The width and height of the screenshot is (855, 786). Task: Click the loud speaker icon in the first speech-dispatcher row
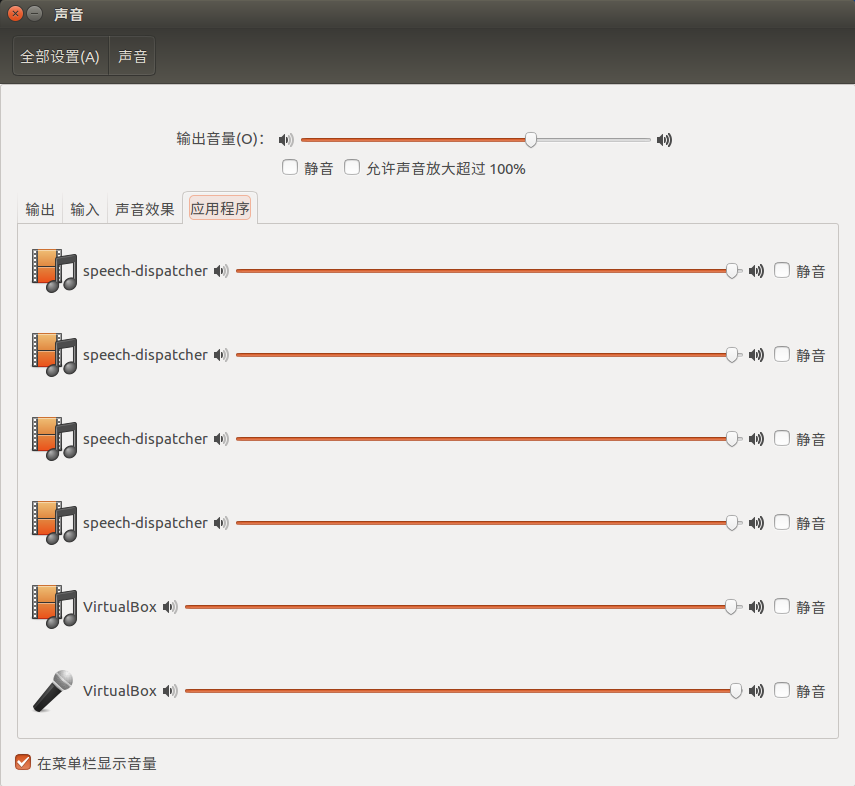pyautogui.click(x=756, y=271)
